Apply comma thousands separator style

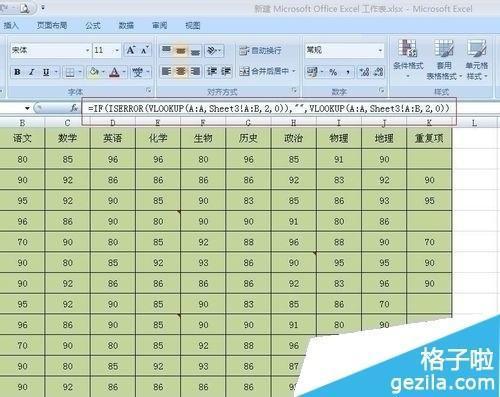[x=348, y=72]
